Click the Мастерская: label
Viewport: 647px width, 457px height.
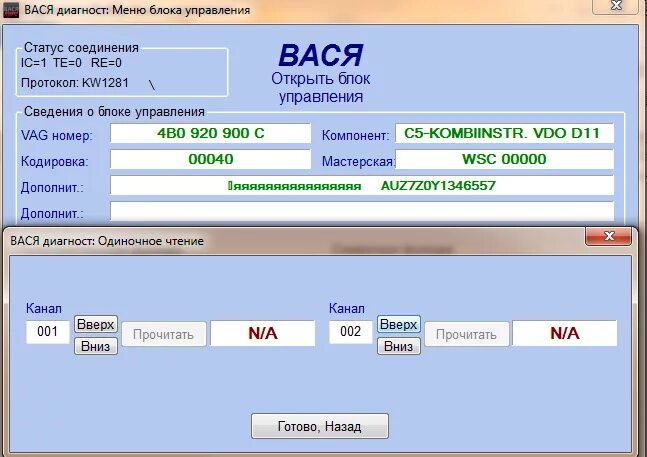click(358, 161)
